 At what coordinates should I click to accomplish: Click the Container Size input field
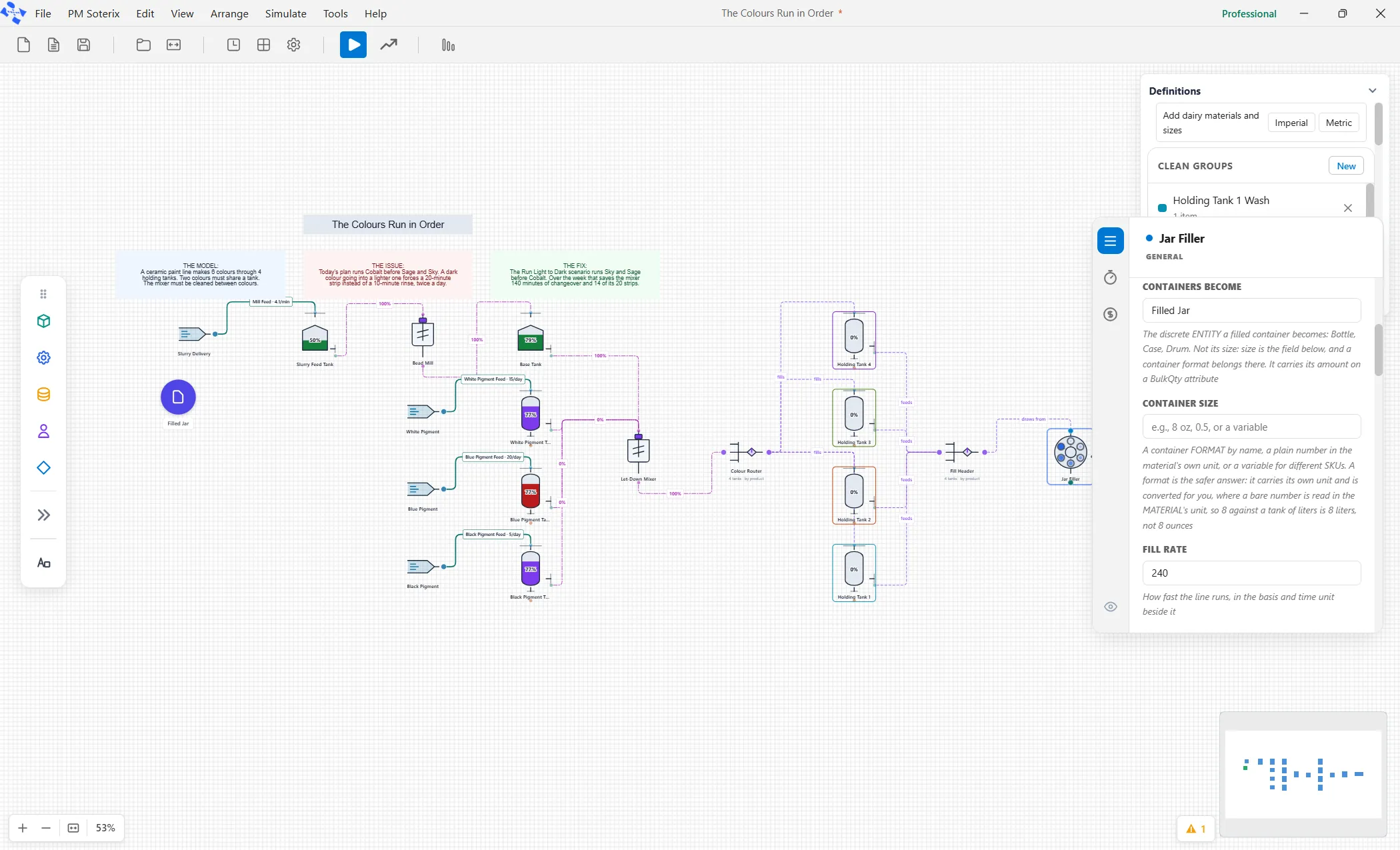click(x=1251, y=427)
